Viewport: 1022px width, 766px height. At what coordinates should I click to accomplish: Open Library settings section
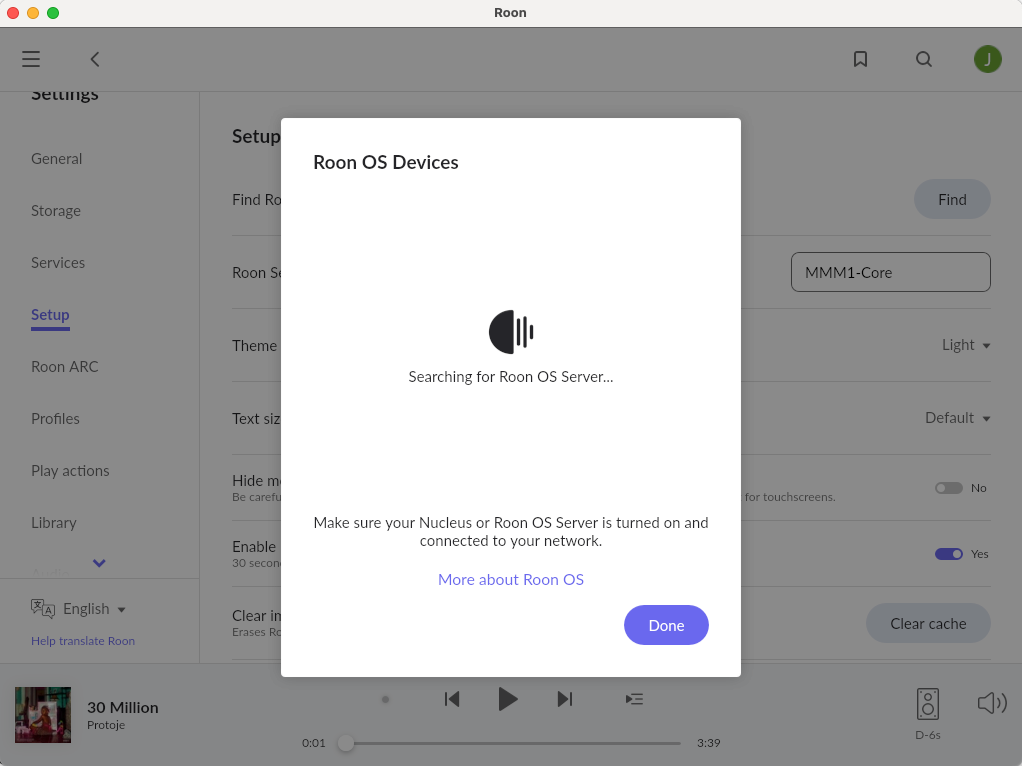pyautogui.click(x=53, y=523)
